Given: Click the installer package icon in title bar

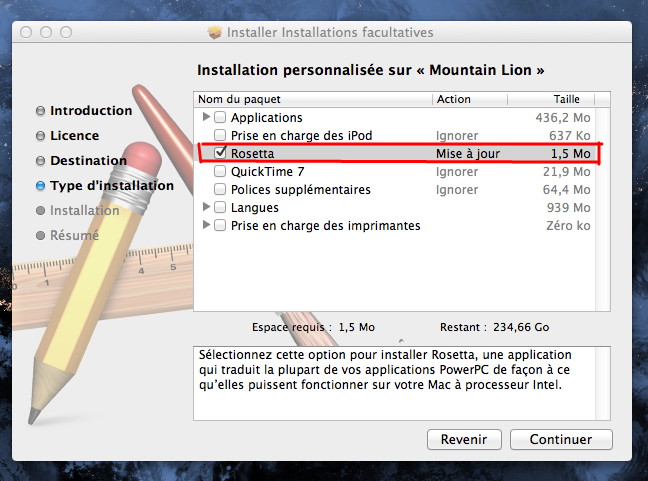Looking at the screenshot, I should [215, 32].
